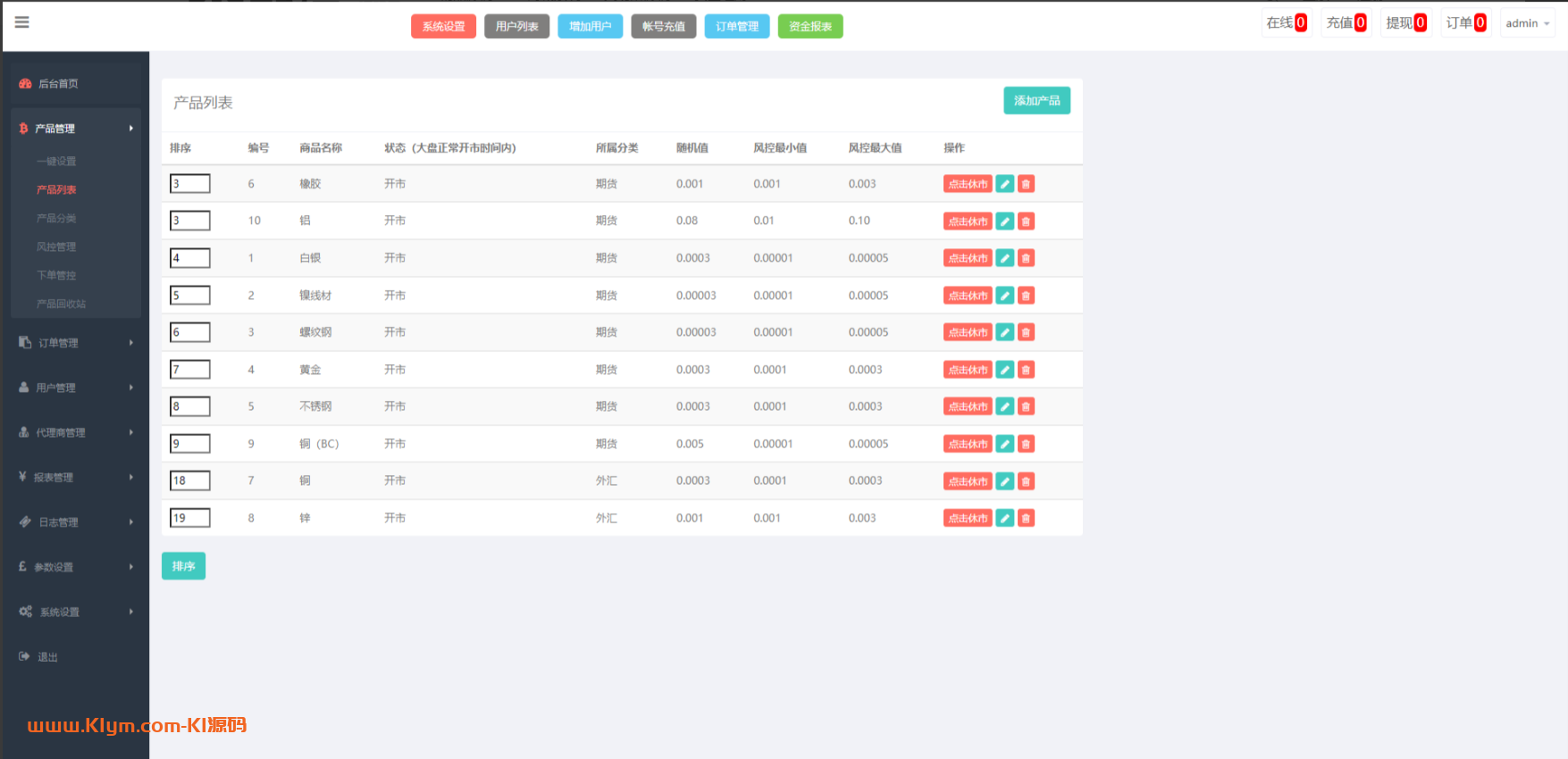Expand the 订单管理 sidebar section
This screenshot has width=1568, height=759.
click(x=76, y=343)
